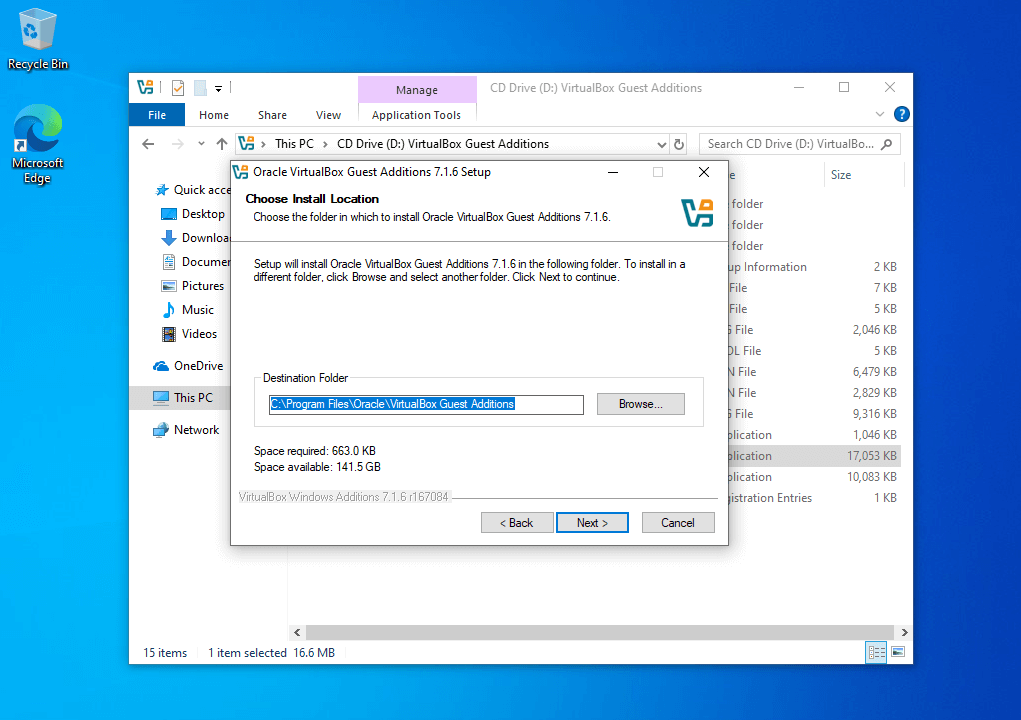Click Next > in the setup dialog
Viewport: 1021px width, 720px height.
click(x=593, y=523)
